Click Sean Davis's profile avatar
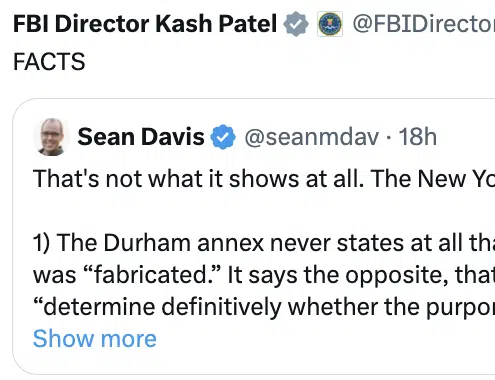The height and width of the screenshot is (380, 495). point(52,137)
